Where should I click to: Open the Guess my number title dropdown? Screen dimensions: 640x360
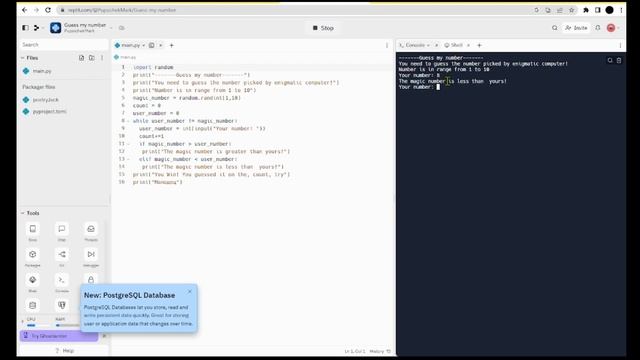(111, 28)
